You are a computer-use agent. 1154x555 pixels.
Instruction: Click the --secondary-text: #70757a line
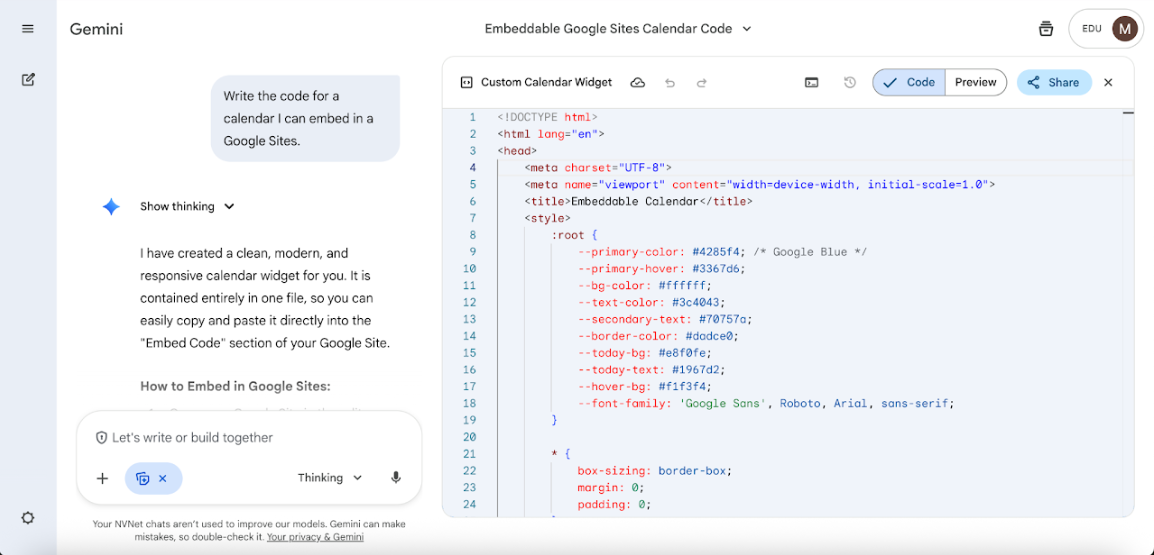coord(665,319)
